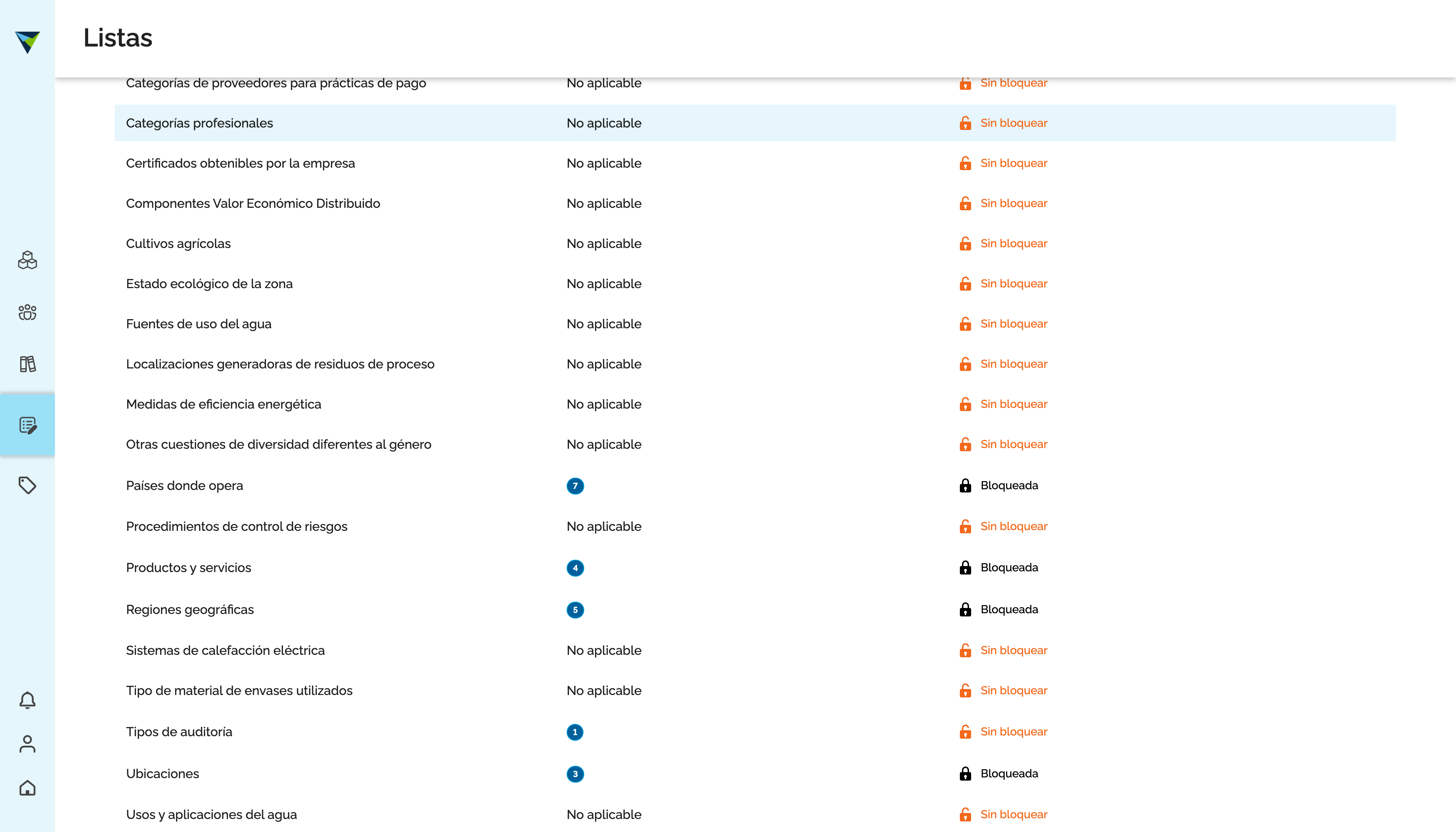Select the lists edit icon in sidebar
The image size is (1456, 832).
click(27, 425)
